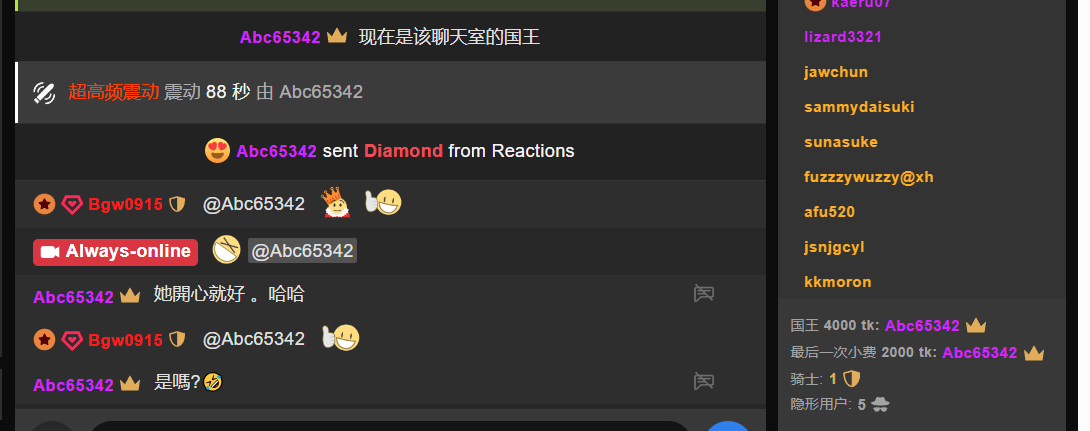Click the chat message input field
The height and width of the screenshot is (431, 1090).
pyautogui.click(x=389, y=426)
